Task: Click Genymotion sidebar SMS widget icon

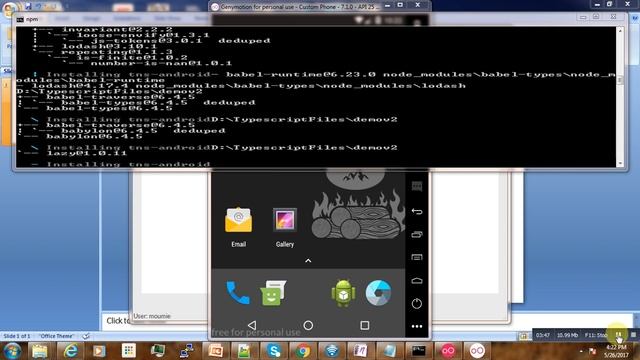Action: (417, 187)
